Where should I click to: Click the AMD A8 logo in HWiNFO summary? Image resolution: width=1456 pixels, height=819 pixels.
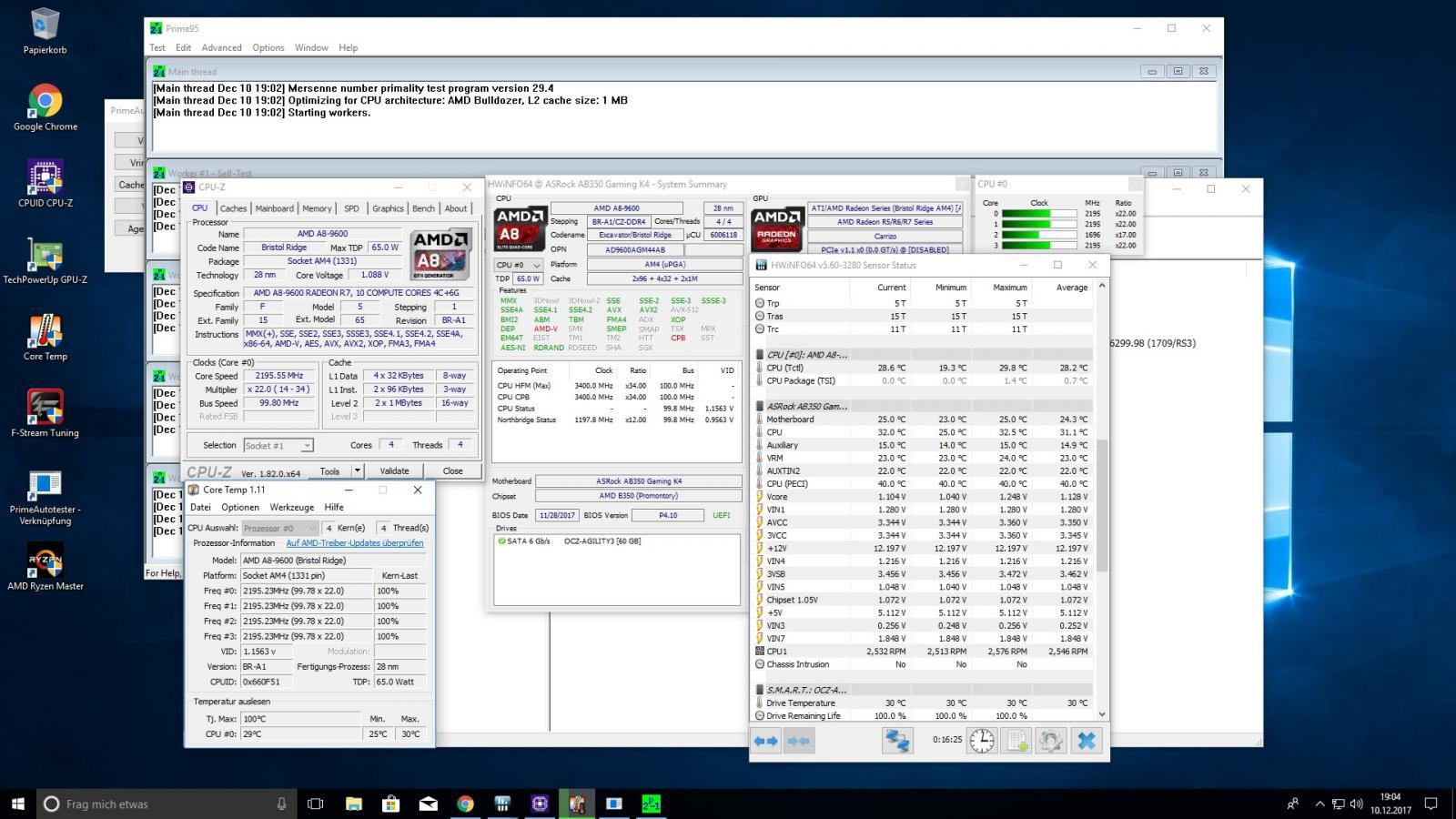tap(521, 229)
